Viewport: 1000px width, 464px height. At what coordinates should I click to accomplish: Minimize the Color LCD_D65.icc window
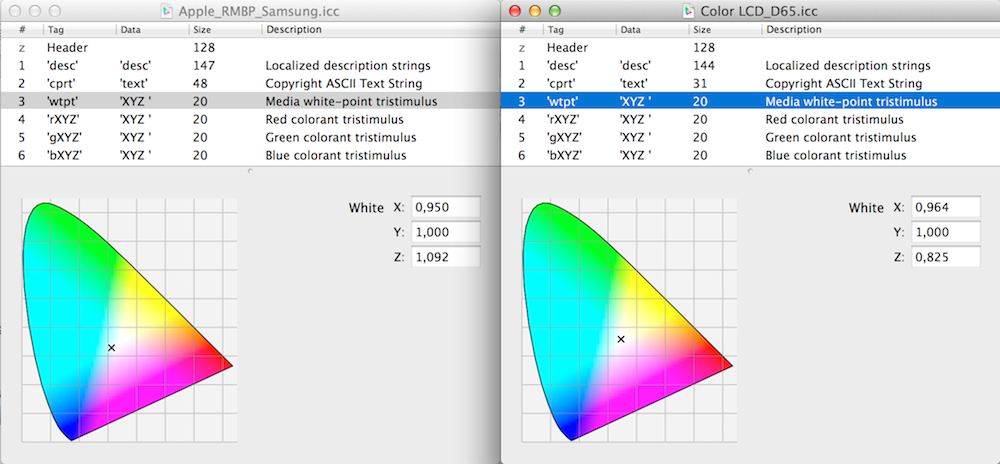535,11
